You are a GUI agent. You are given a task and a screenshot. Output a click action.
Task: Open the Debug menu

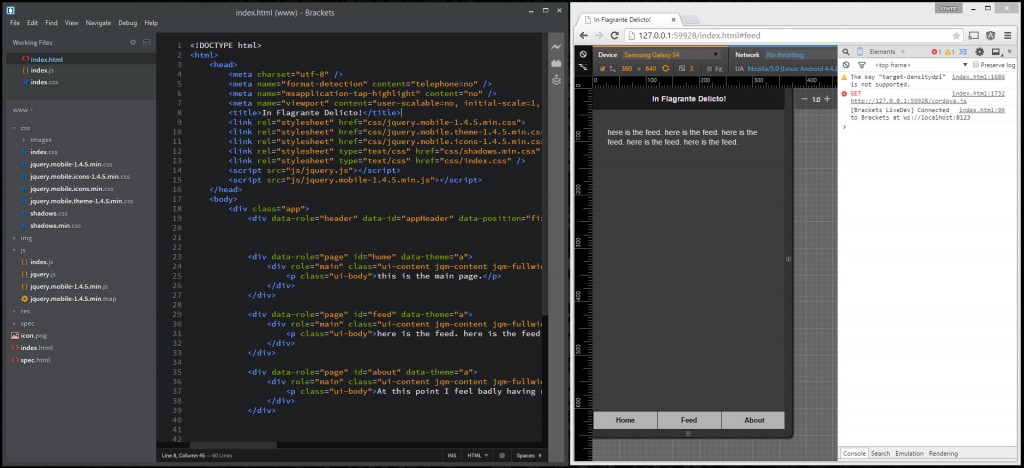pyautogui.click(x=128, y=23)
